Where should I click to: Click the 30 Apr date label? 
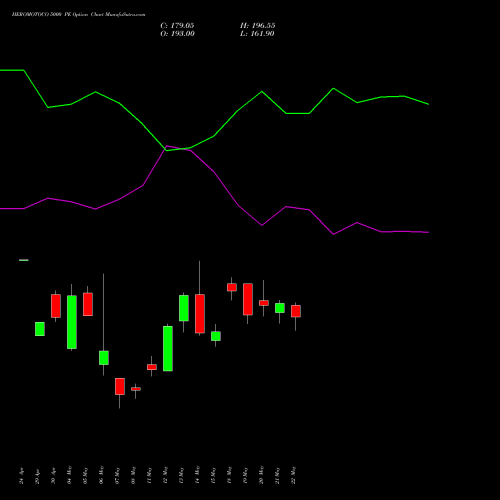pos(54,477)
